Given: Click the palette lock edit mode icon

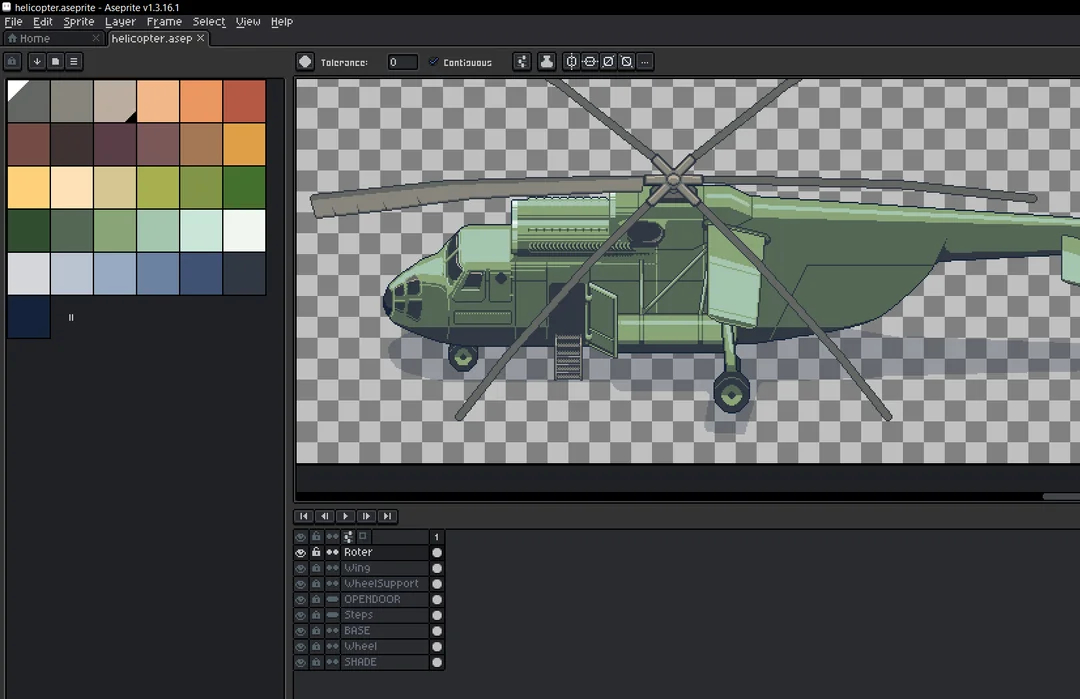Looking at the screenshot, I should tap(12, 61).
